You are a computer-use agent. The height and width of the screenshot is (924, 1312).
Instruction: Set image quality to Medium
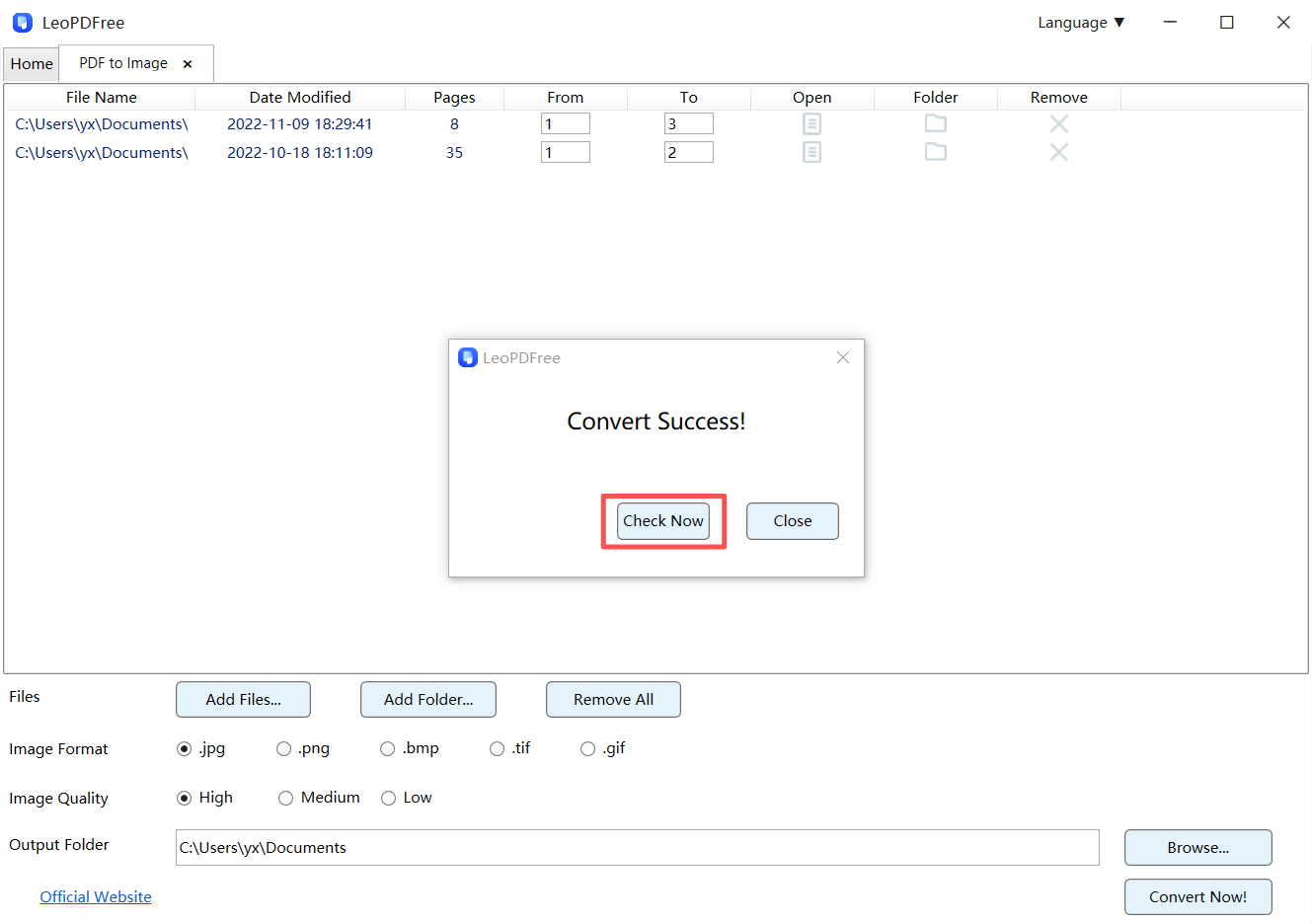pos(285,798)
